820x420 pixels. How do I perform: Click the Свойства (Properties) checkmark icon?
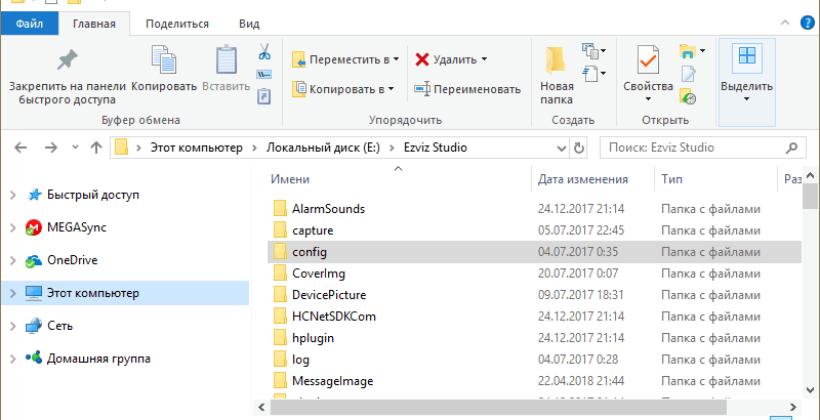(x=648, y=60)
